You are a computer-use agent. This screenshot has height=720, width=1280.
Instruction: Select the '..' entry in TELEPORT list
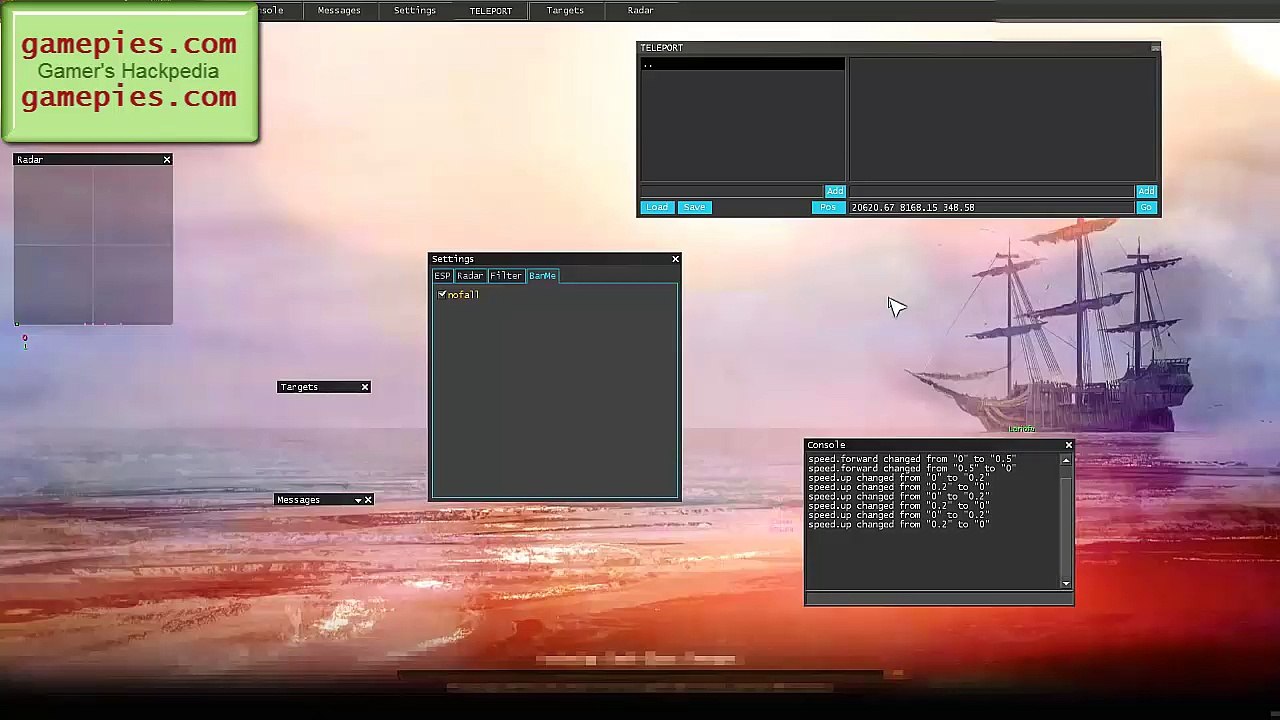pos(742,64)
